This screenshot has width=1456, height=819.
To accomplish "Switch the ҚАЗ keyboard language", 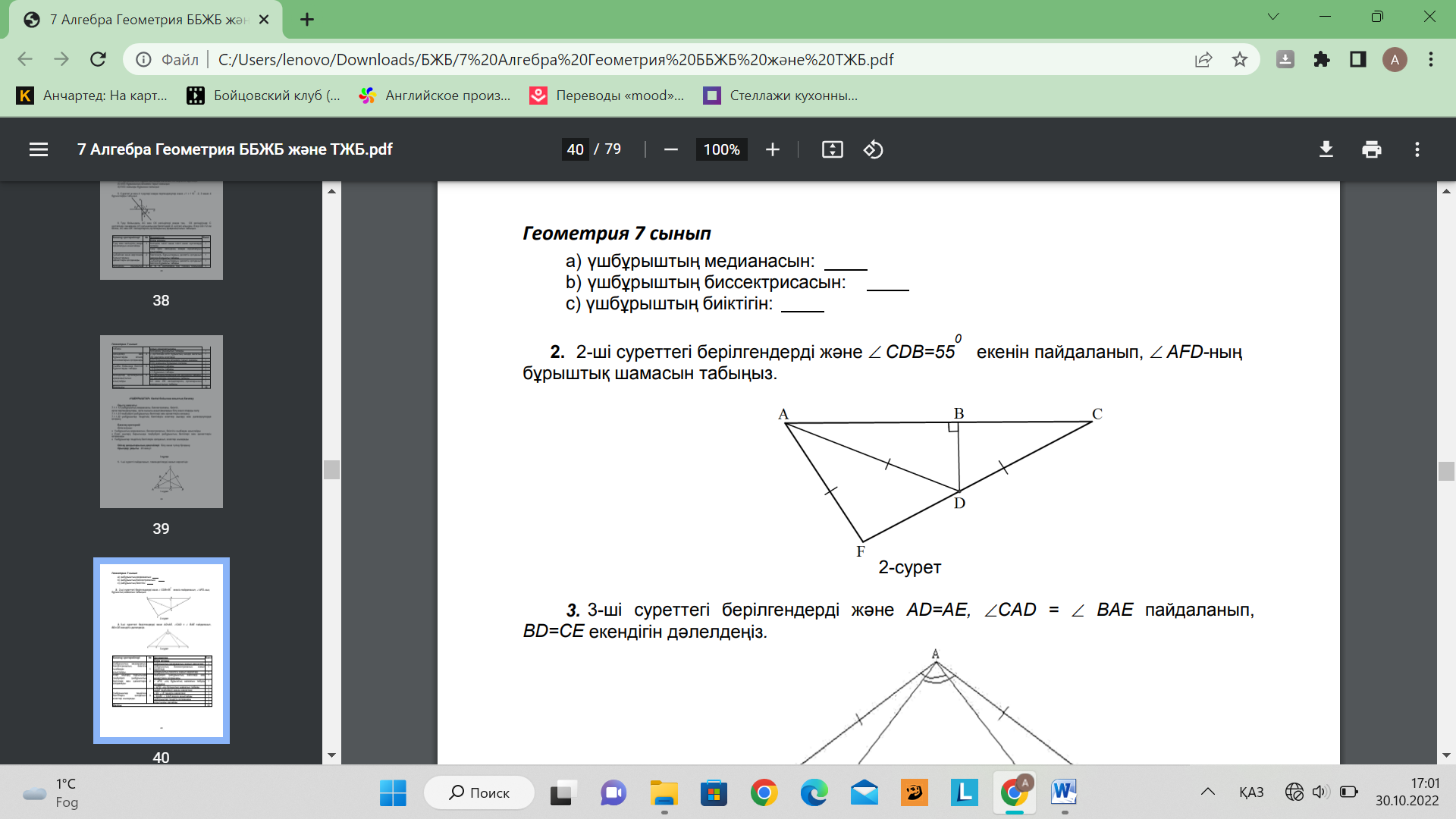I will tap(1251, 792).
